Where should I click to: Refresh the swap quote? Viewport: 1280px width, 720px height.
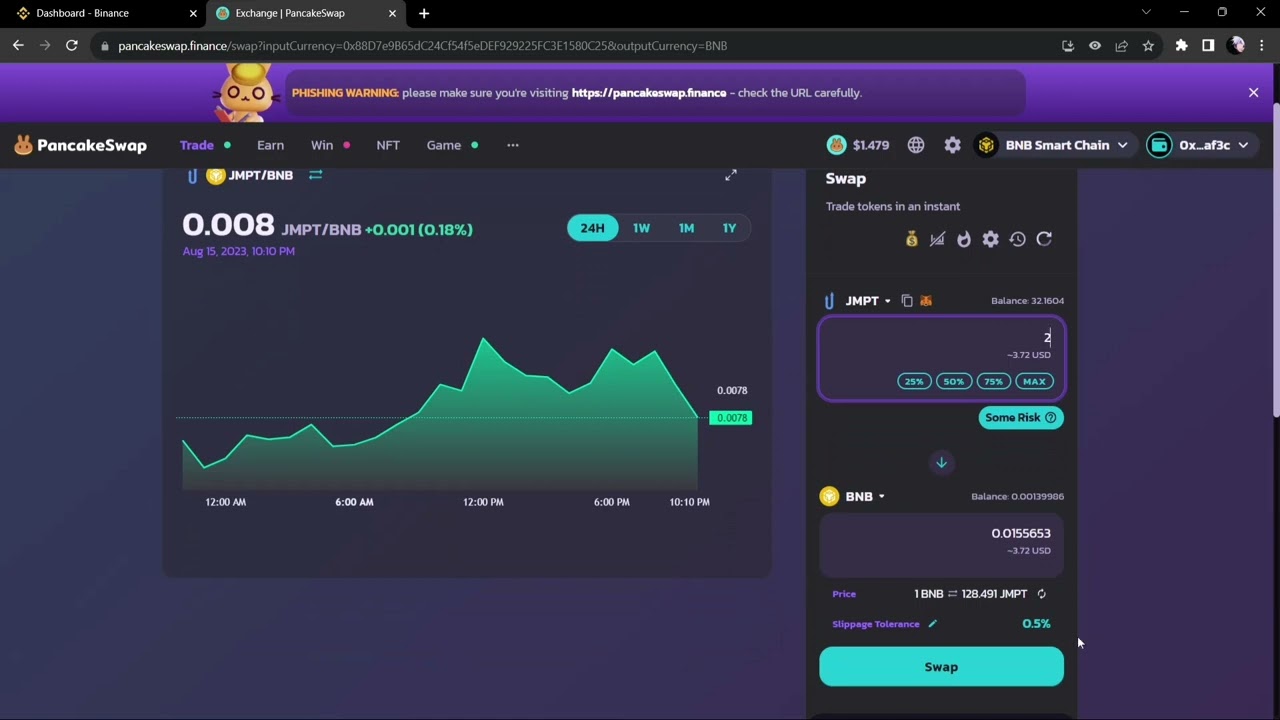[x=1044, y=239]
